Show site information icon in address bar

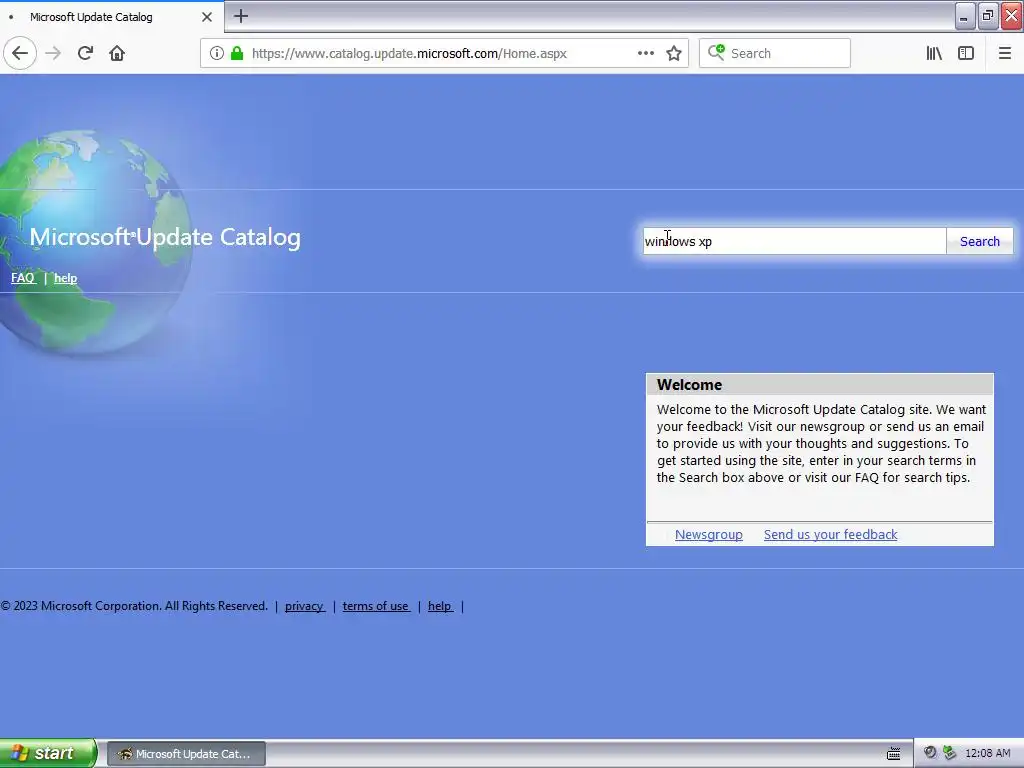point(217,54)
